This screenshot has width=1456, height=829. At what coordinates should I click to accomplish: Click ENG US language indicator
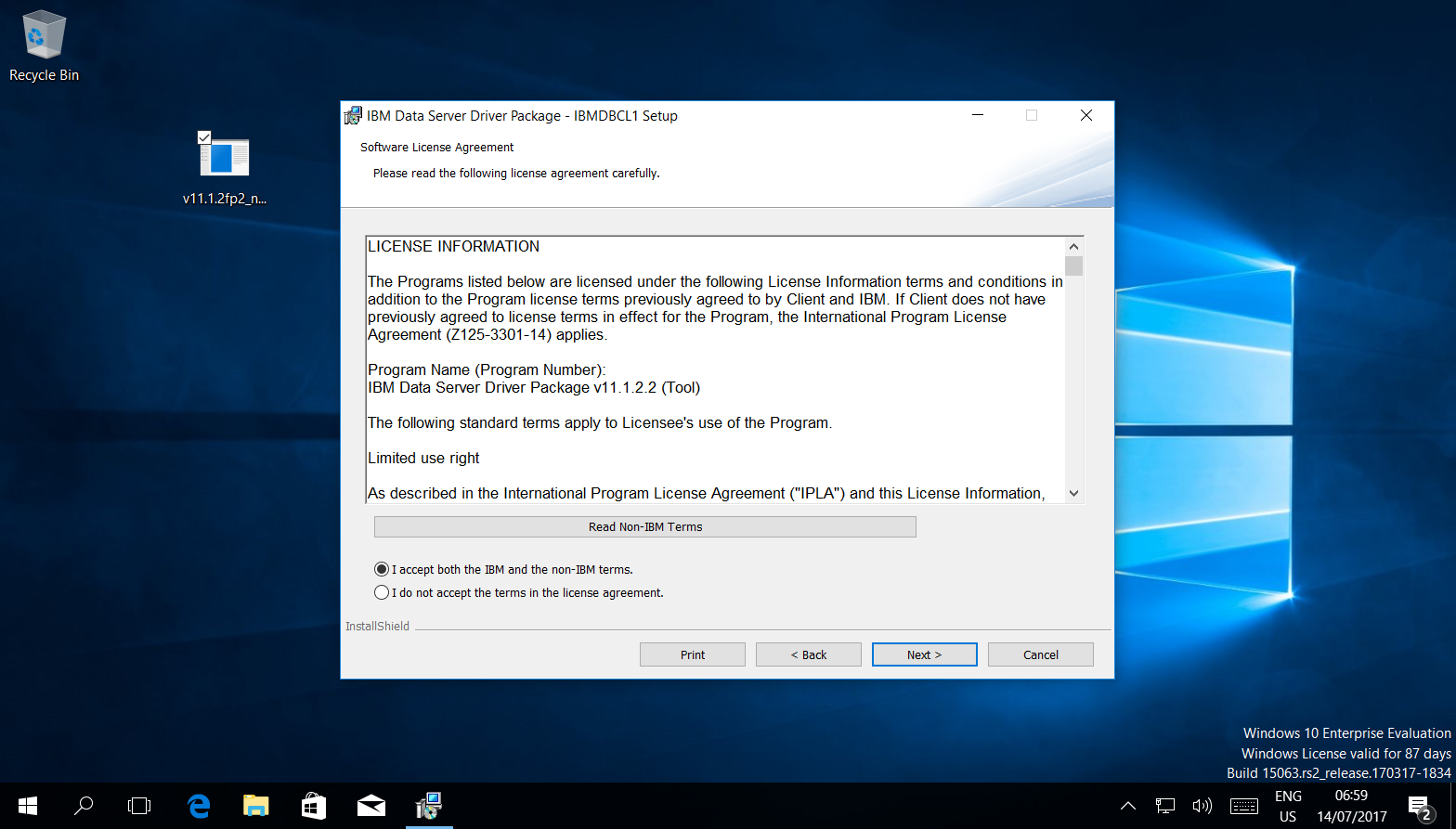tap(1288, 806)
